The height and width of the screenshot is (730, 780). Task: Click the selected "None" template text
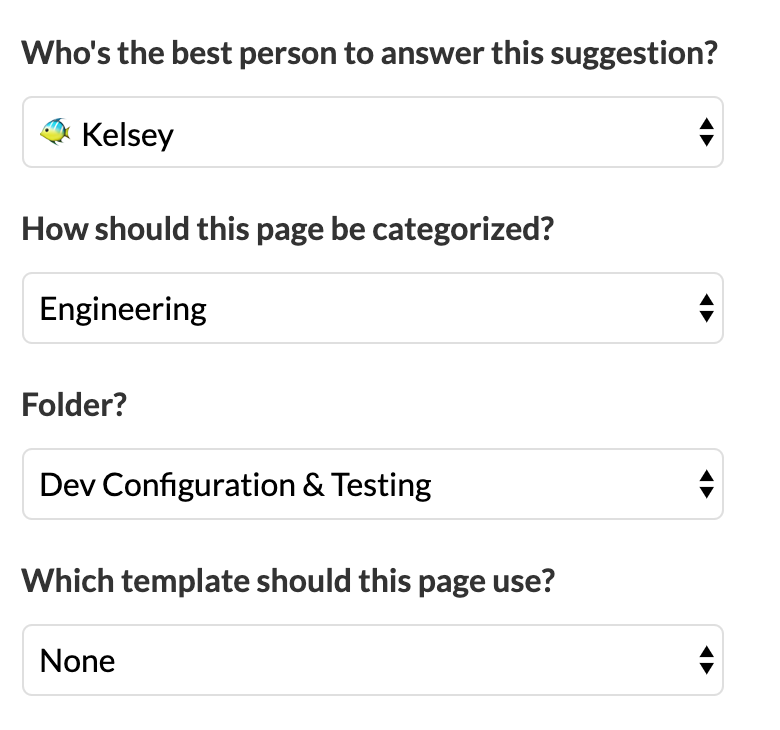pyautogui.click(x=77, y=661)
